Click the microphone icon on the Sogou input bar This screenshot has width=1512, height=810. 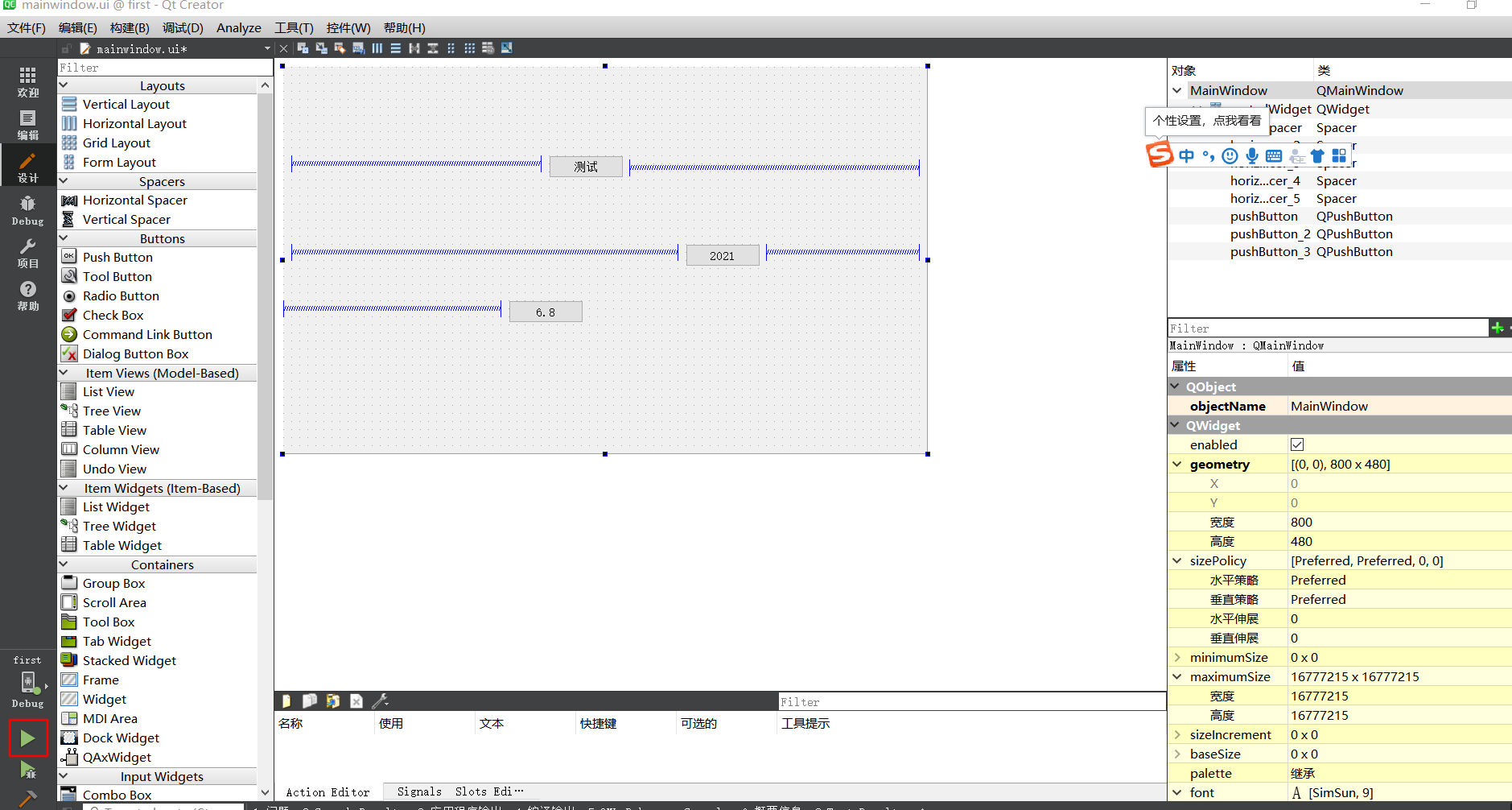1252,155
